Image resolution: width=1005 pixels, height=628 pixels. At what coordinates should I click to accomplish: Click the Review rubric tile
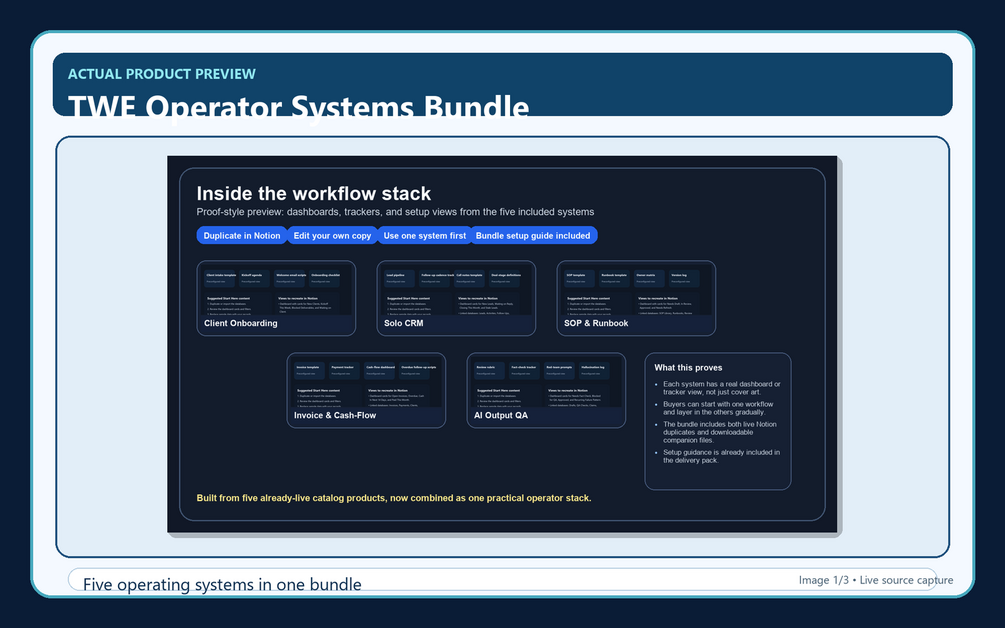coord(490,370)
